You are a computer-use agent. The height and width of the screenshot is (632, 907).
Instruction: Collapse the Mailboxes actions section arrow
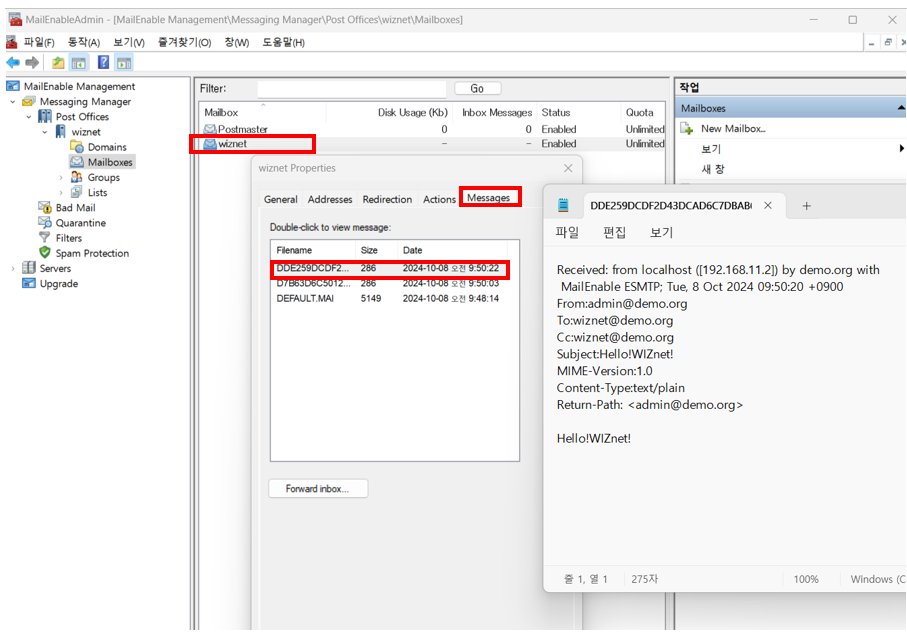coord(901,108)
